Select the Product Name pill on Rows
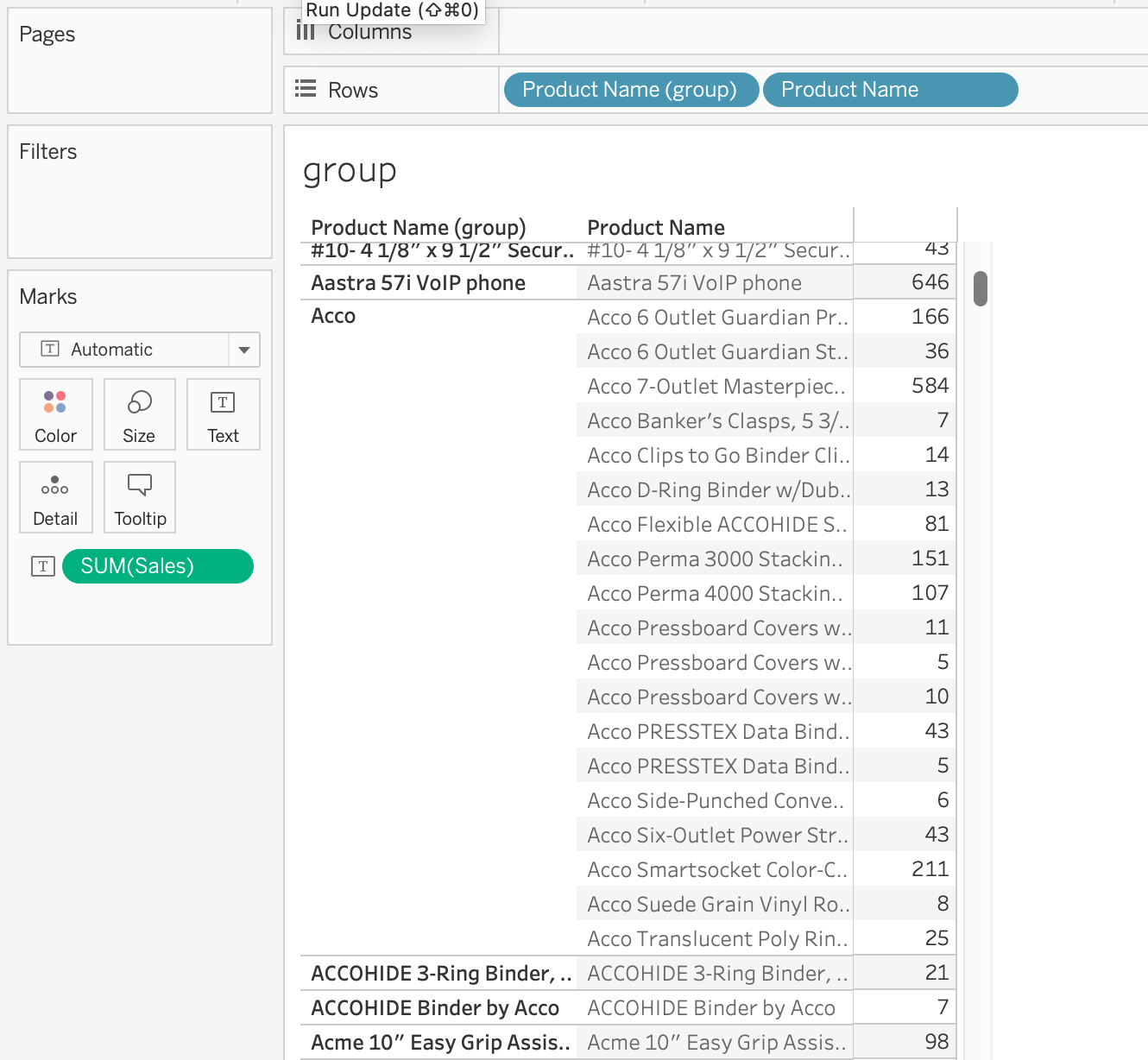This screenshot has width=1148, height=1060. click(891, 90)
